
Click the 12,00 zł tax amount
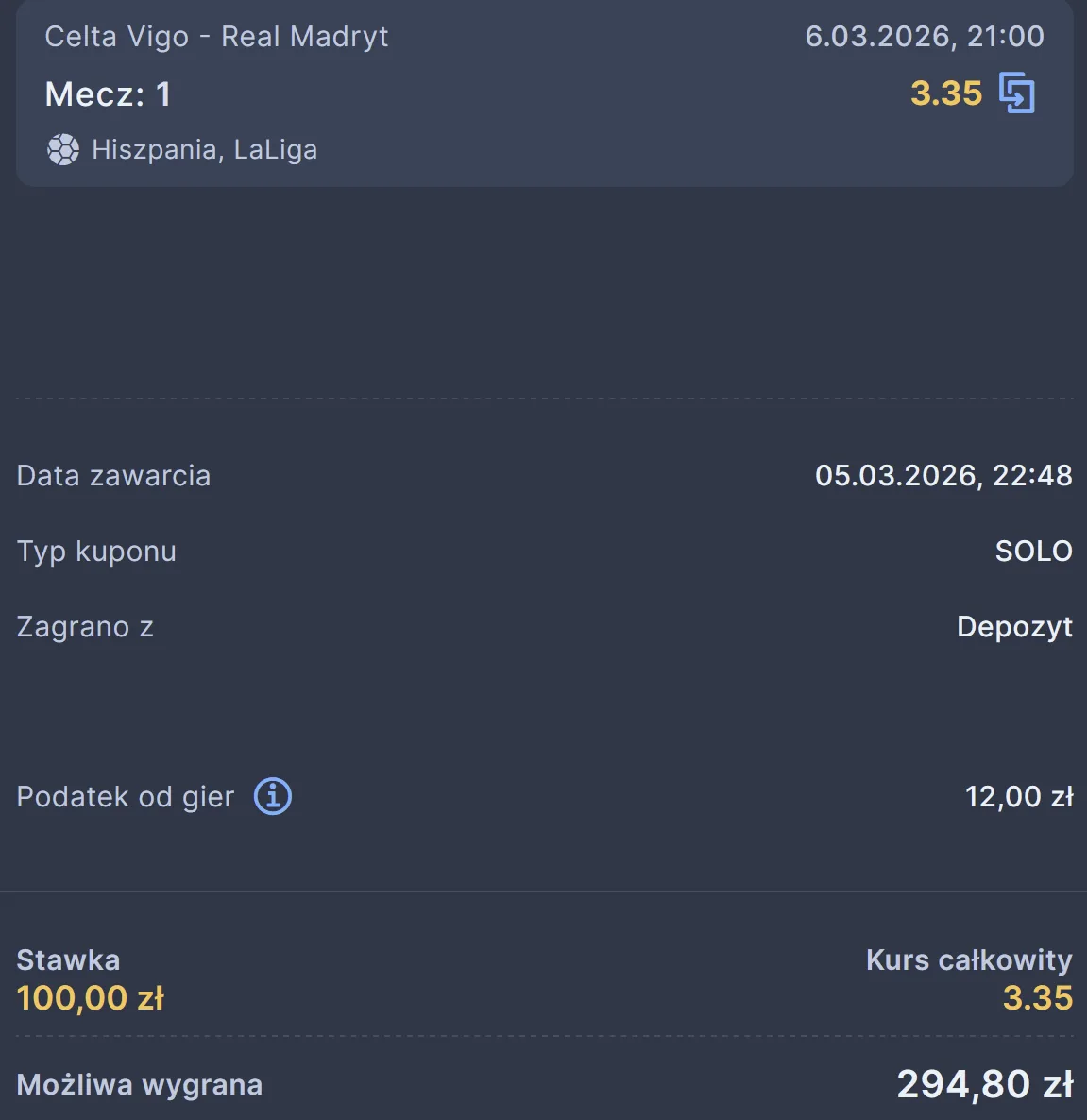(x=1018, y=797)
